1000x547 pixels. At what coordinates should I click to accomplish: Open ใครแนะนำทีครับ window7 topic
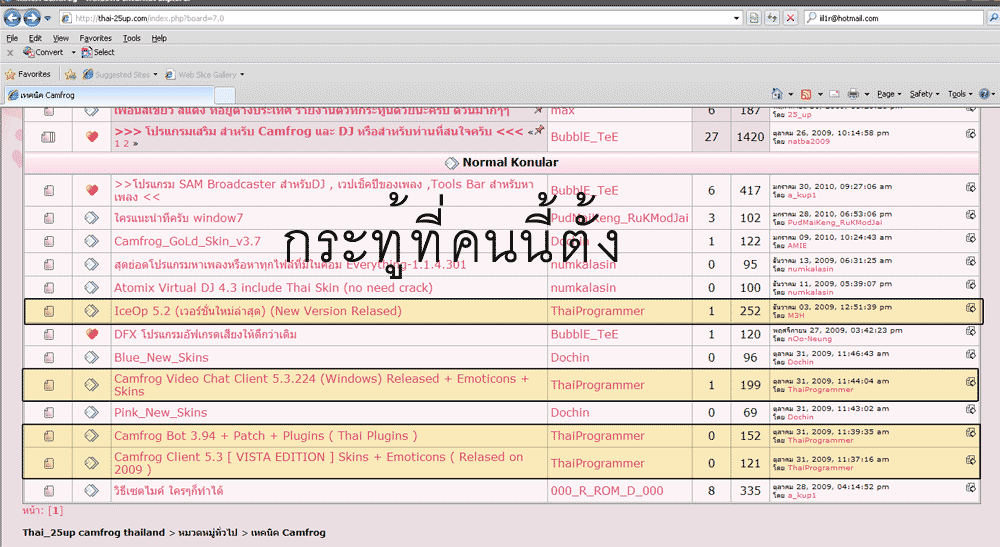(x=179, y=218)
